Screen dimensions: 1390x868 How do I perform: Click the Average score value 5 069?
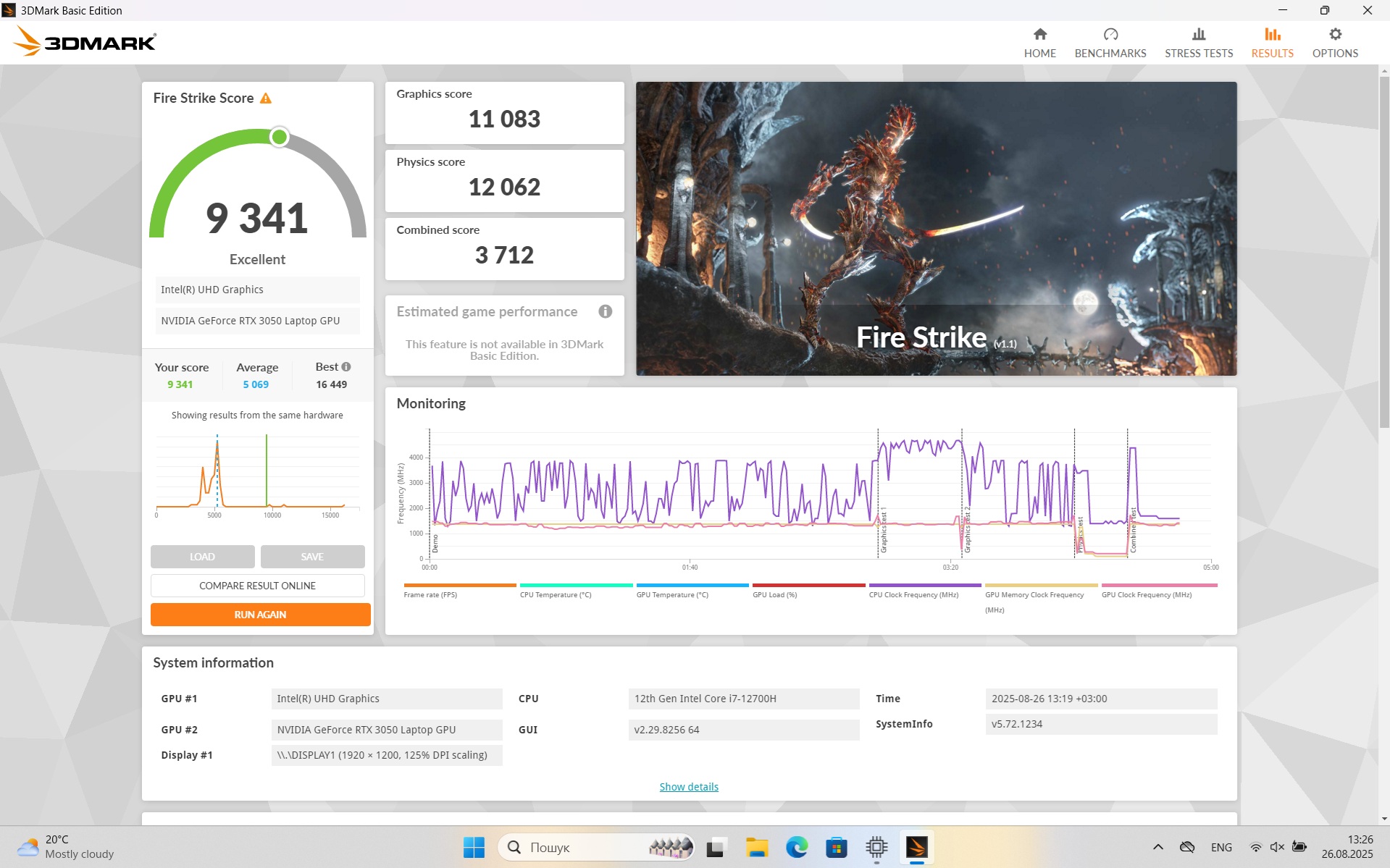[256, 384]
